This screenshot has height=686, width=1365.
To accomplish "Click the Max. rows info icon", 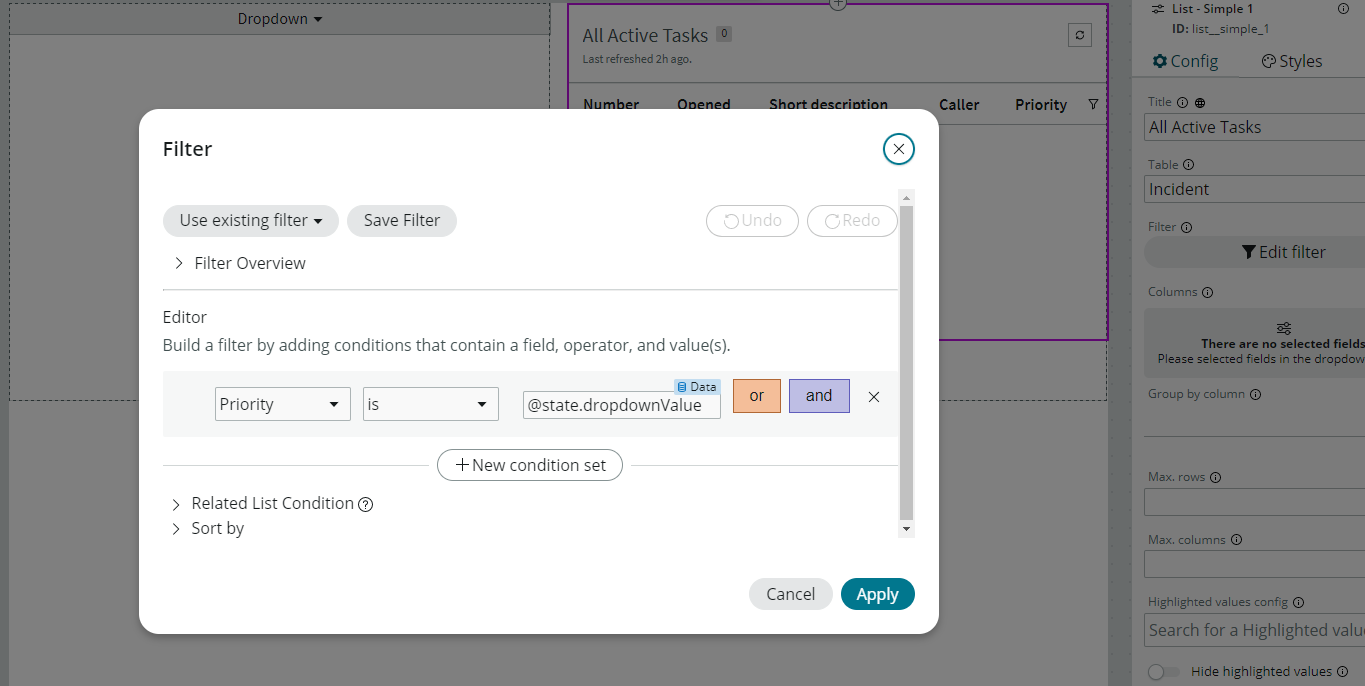I will pyautogui.click(x=1215, y=477).
